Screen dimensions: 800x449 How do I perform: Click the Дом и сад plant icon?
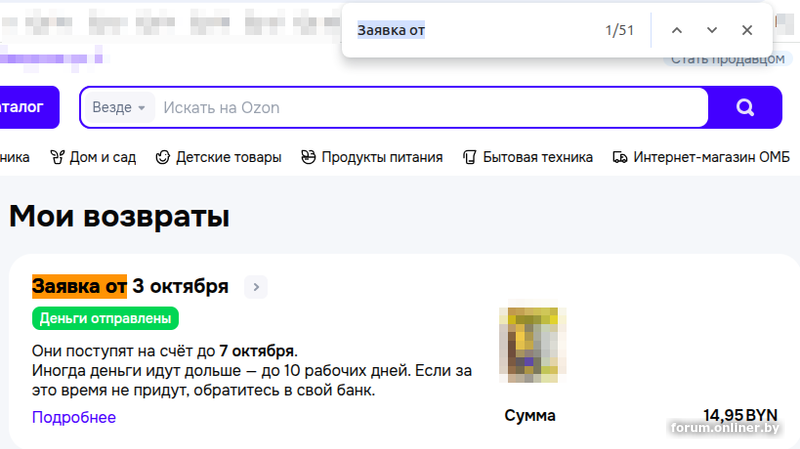[x=57, y=157]
